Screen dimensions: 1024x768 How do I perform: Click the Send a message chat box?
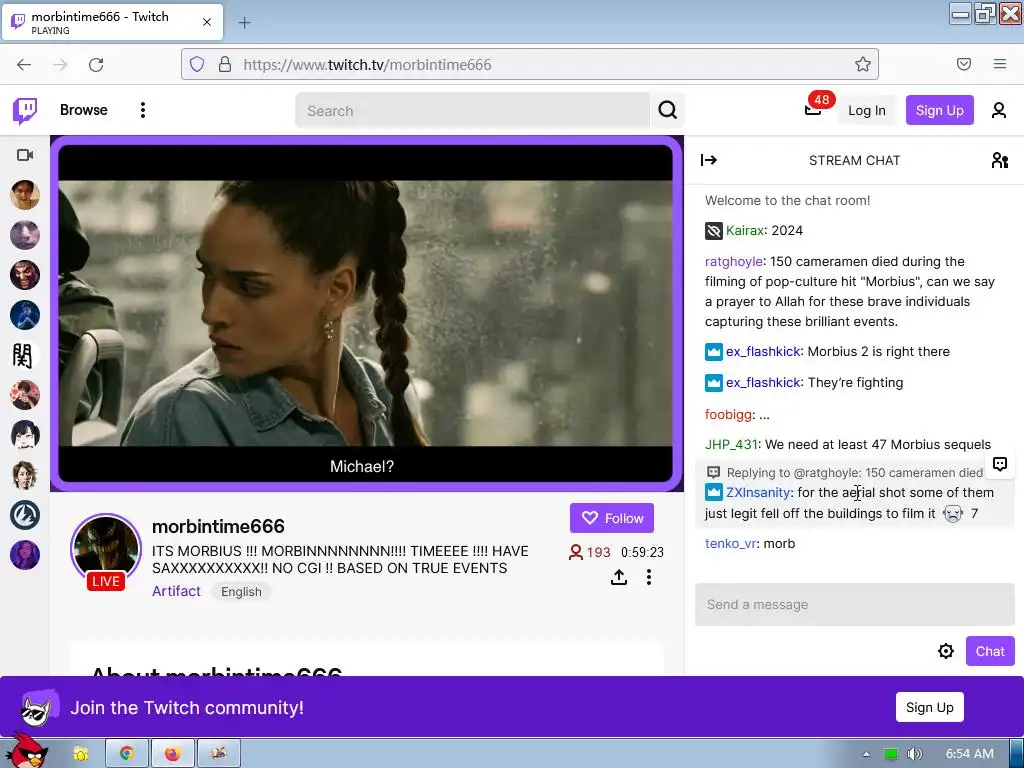pos(854,605)
